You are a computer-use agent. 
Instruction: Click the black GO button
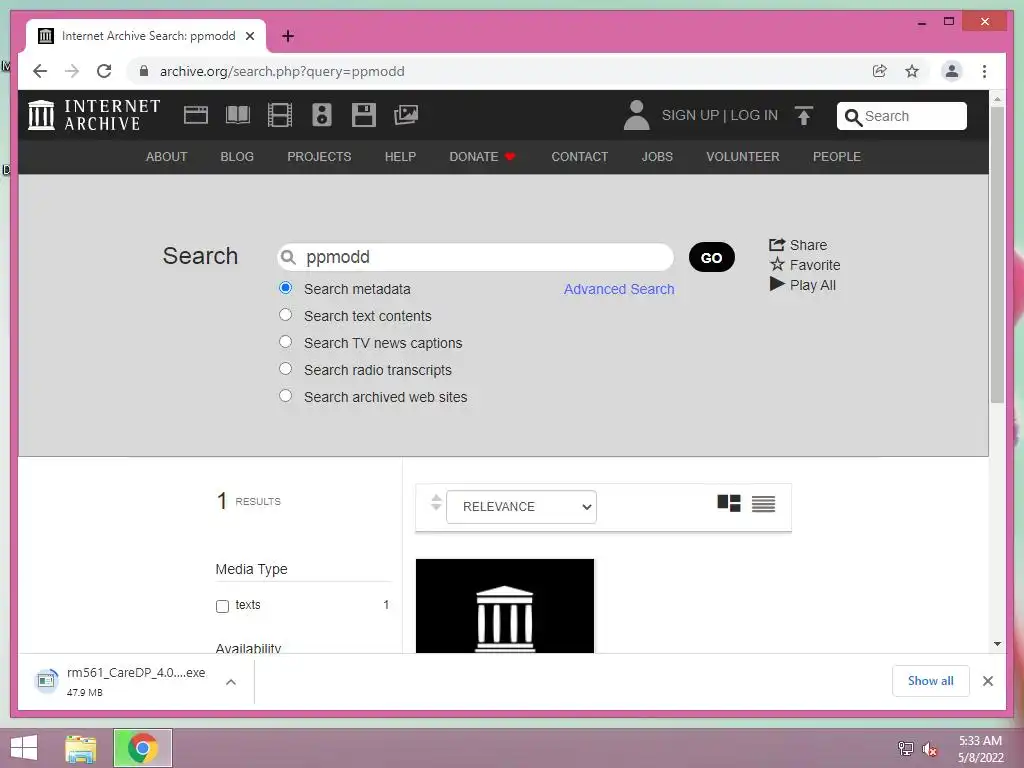712,257
